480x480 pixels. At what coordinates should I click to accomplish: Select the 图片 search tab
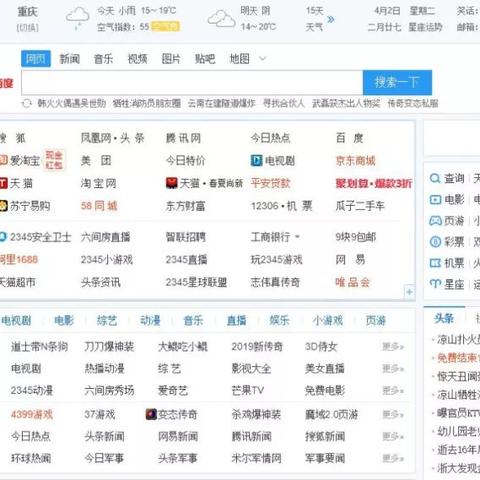[x=171, y=59]
